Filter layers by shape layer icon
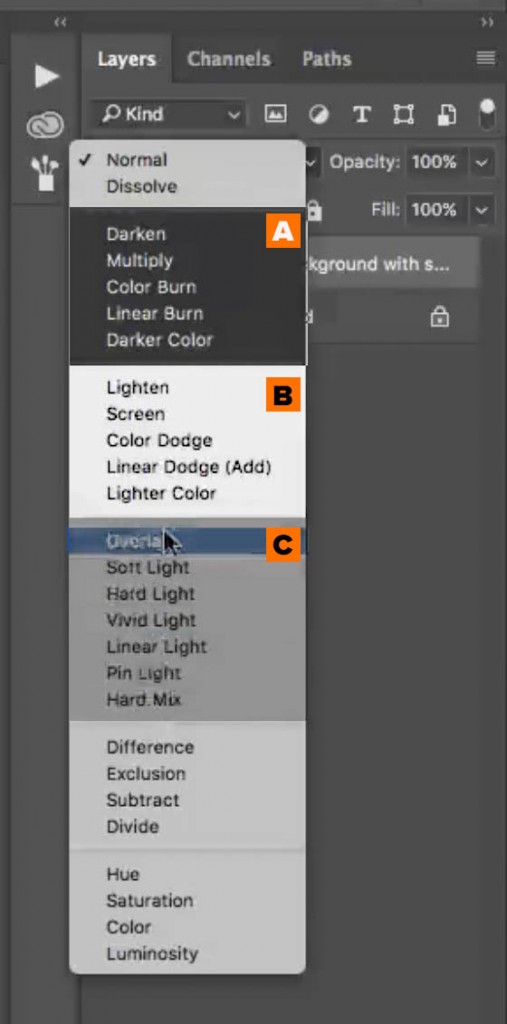Screen dimensions: 507x1024 coord(404,115)
